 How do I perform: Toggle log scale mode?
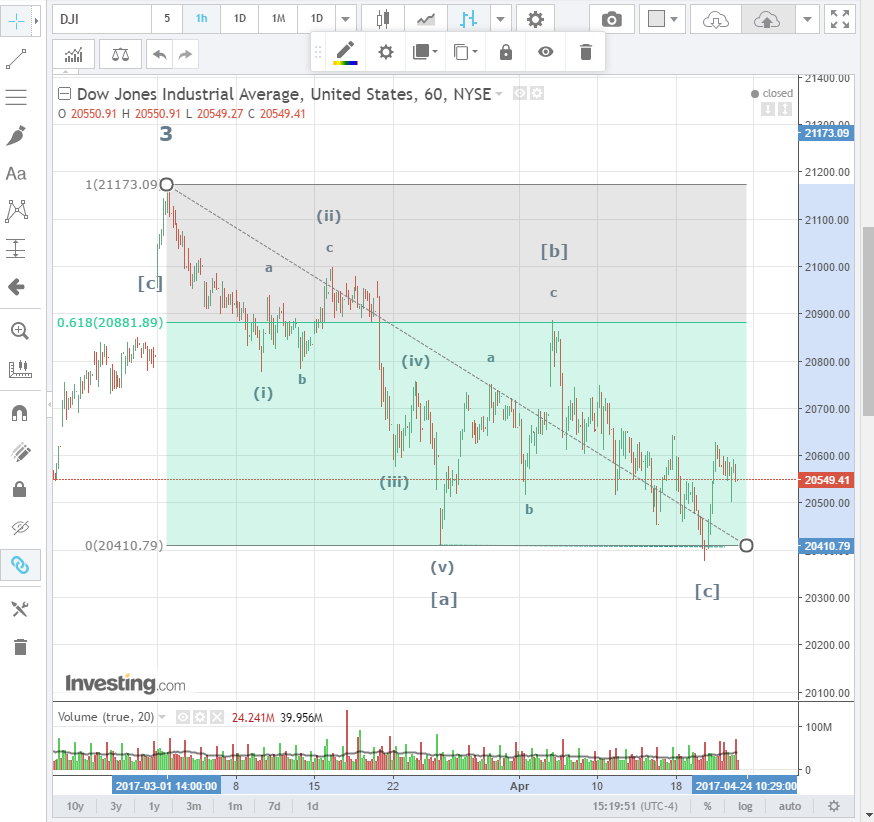coord(745,806)
